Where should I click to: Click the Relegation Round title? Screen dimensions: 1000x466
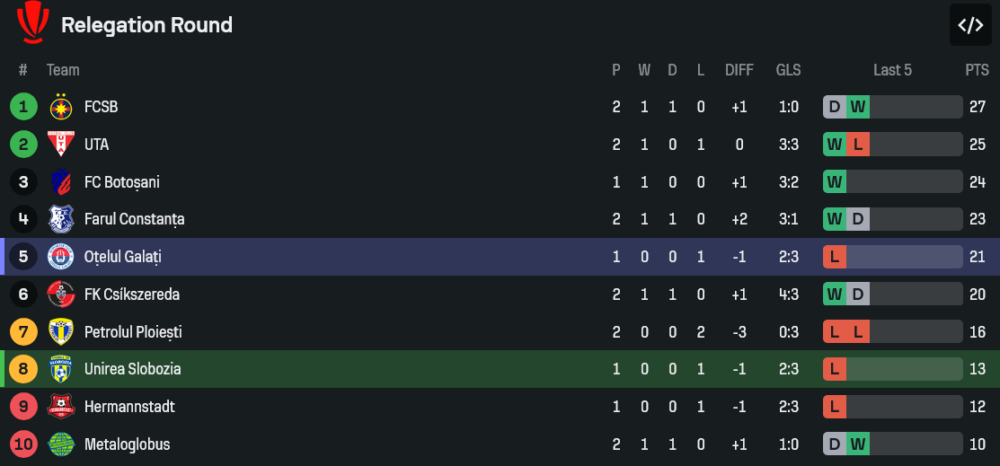[147, 25]
